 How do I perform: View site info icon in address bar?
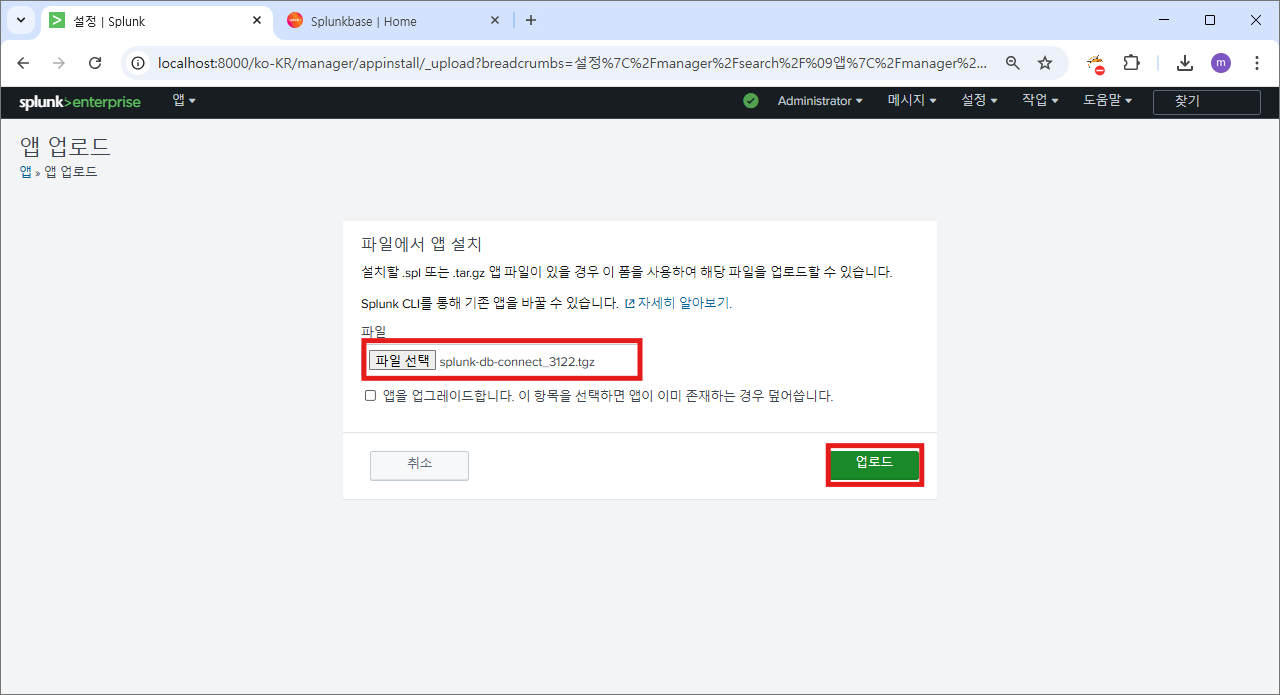tap(139, 63)
